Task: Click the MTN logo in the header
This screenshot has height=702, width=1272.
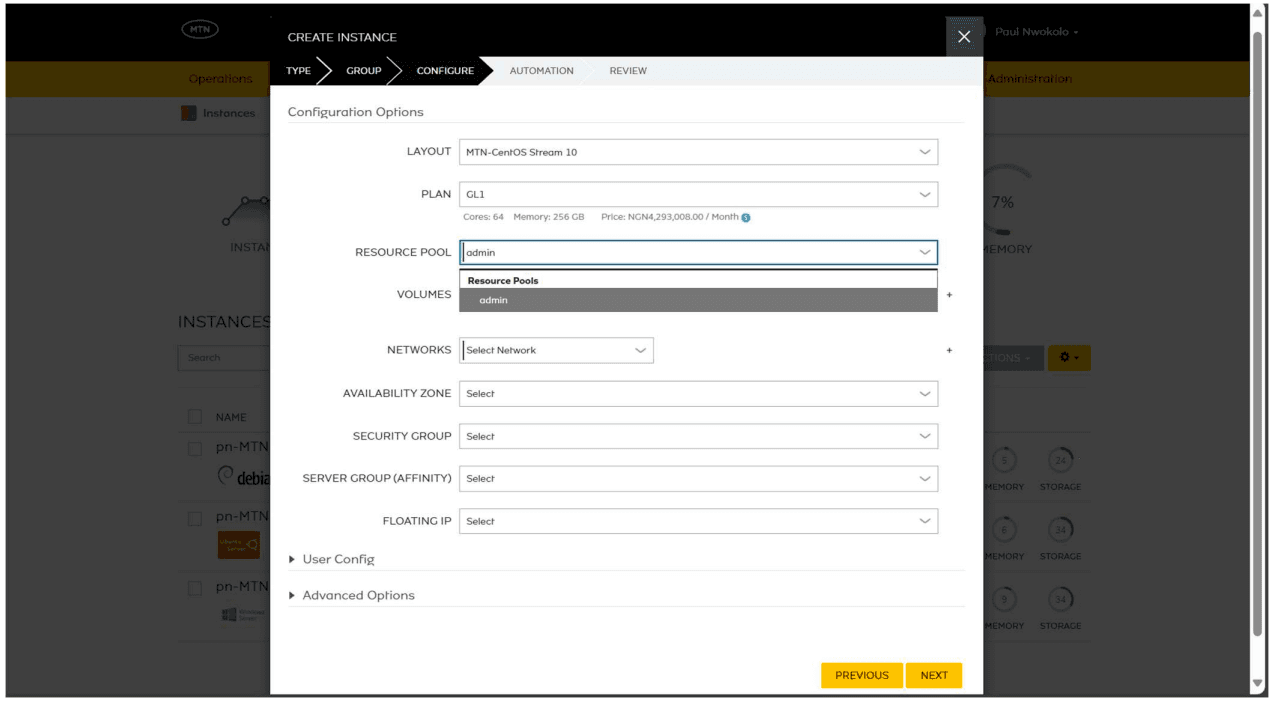Action: pyautogui.click(x=200, y=31)
